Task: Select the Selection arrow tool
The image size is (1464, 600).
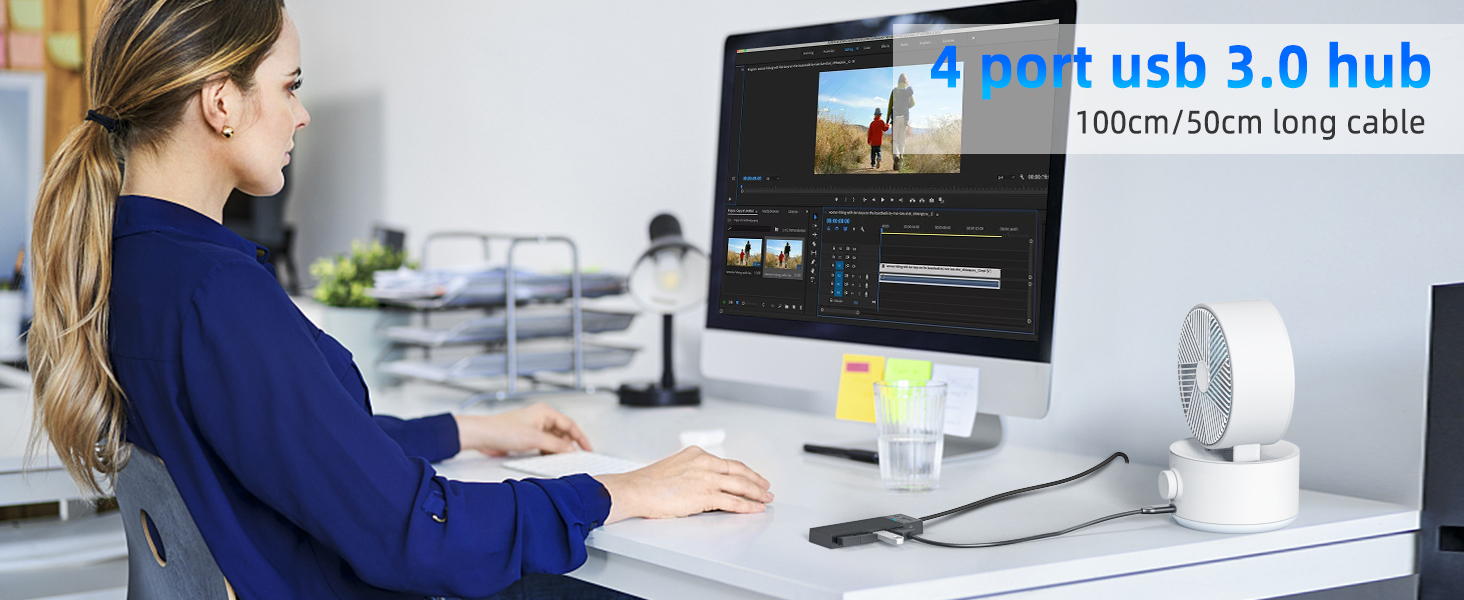Action: coord(814,219)
